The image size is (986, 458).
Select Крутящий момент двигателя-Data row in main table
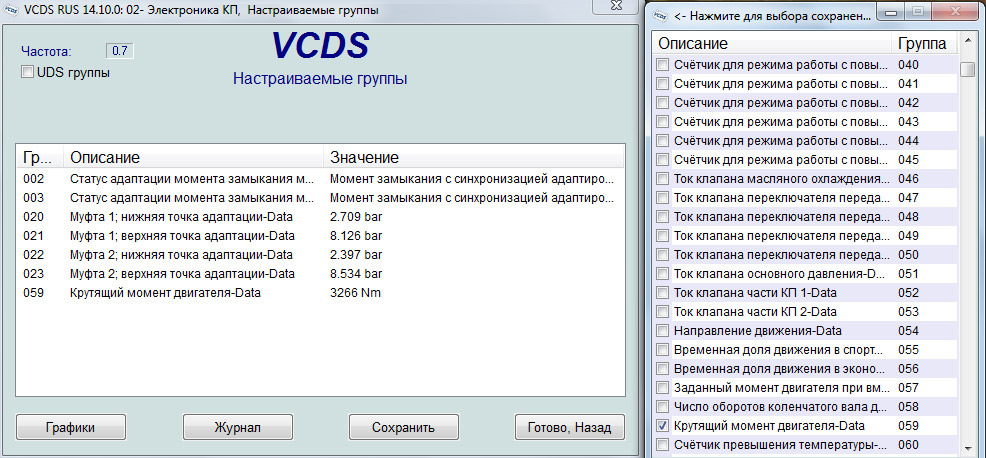click(320, 293)
